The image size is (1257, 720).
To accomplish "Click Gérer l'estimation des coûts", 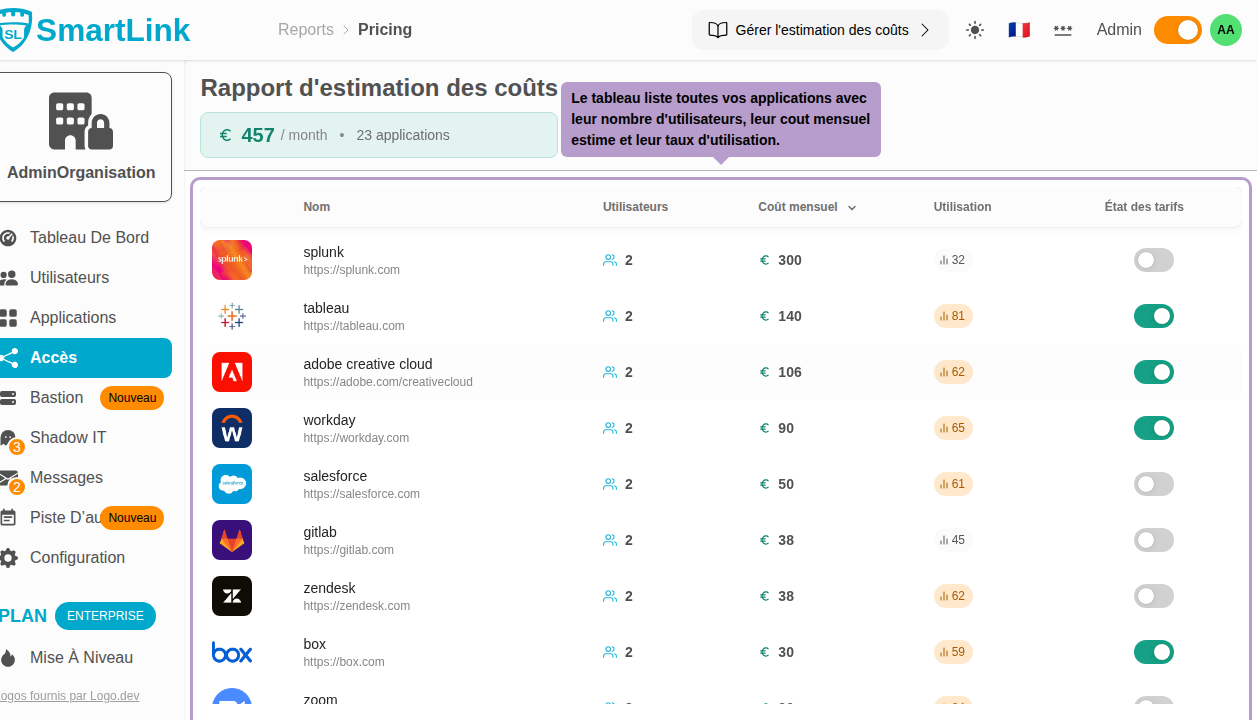I will [820, 29].
